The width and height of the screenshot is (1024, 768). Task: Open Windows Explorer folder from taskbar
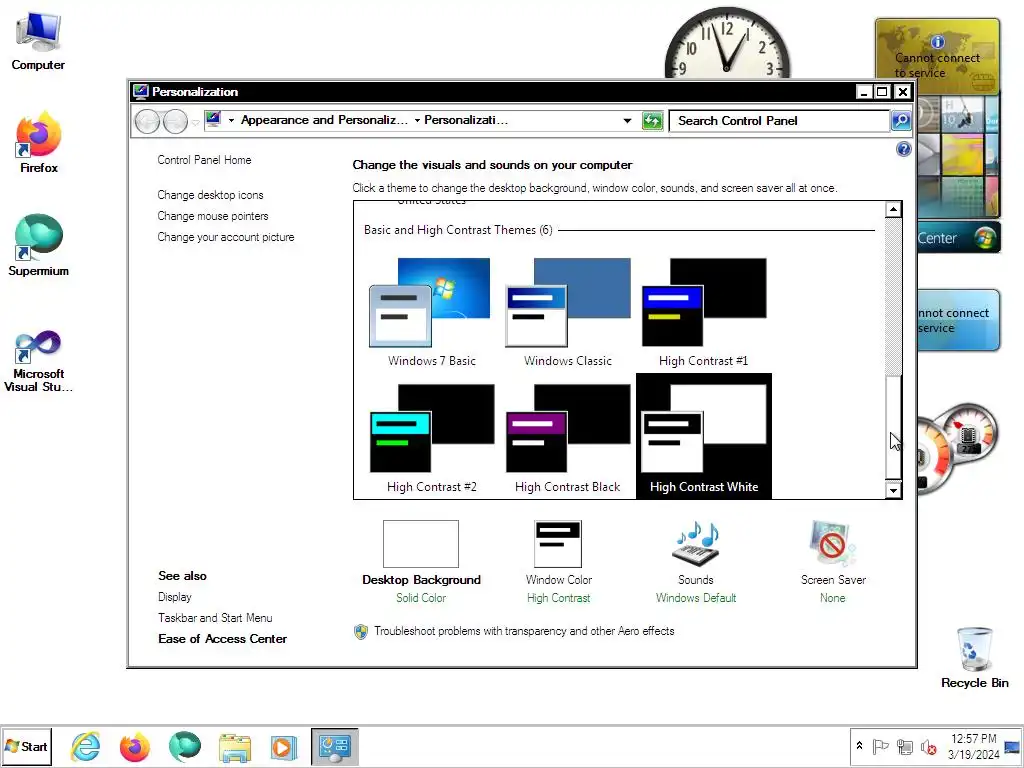click(234, 746)
